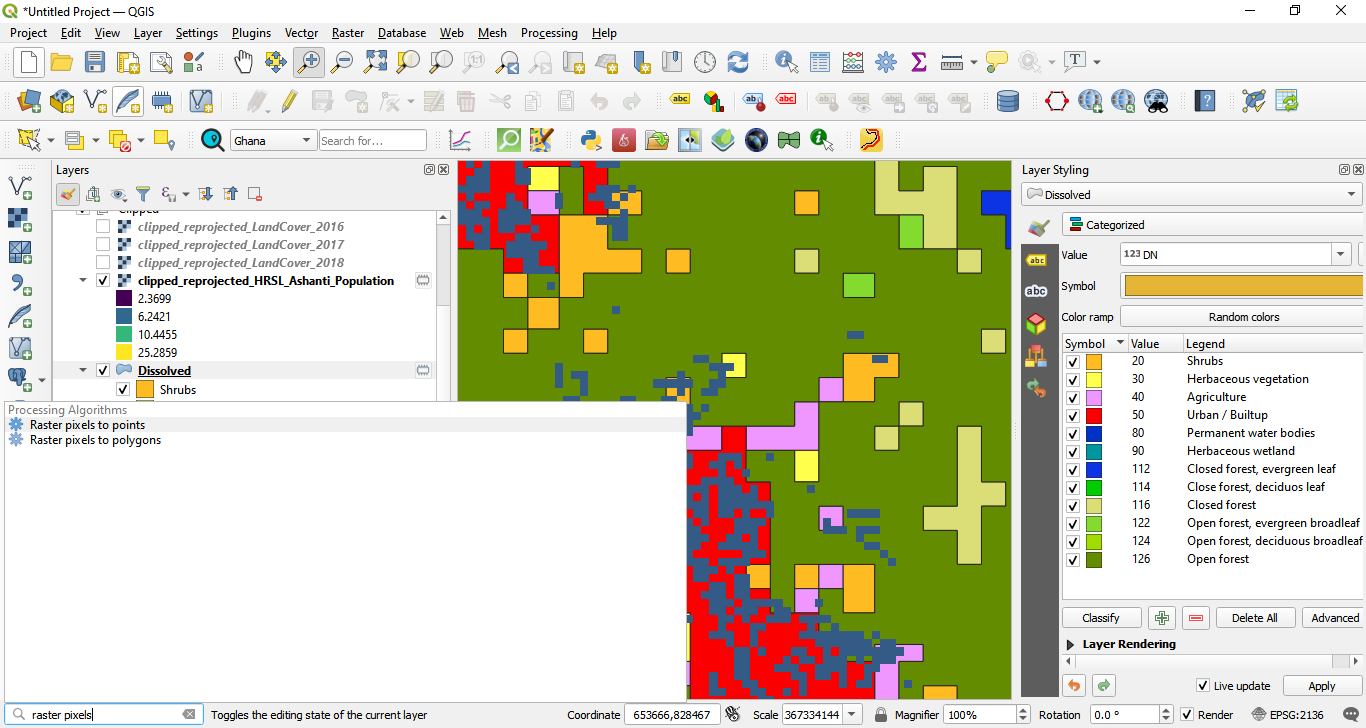This screenshot has width=1366, height=728.
Task: Open Layer Styling panel from Layers toolbar
Action: tap(68, 194)
